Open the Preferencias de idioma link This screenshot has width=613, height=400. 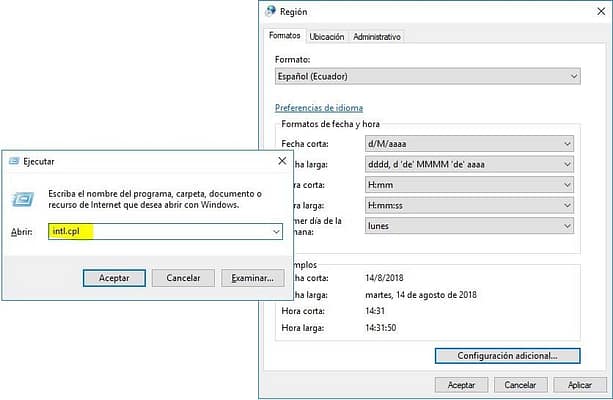(319, 108)
